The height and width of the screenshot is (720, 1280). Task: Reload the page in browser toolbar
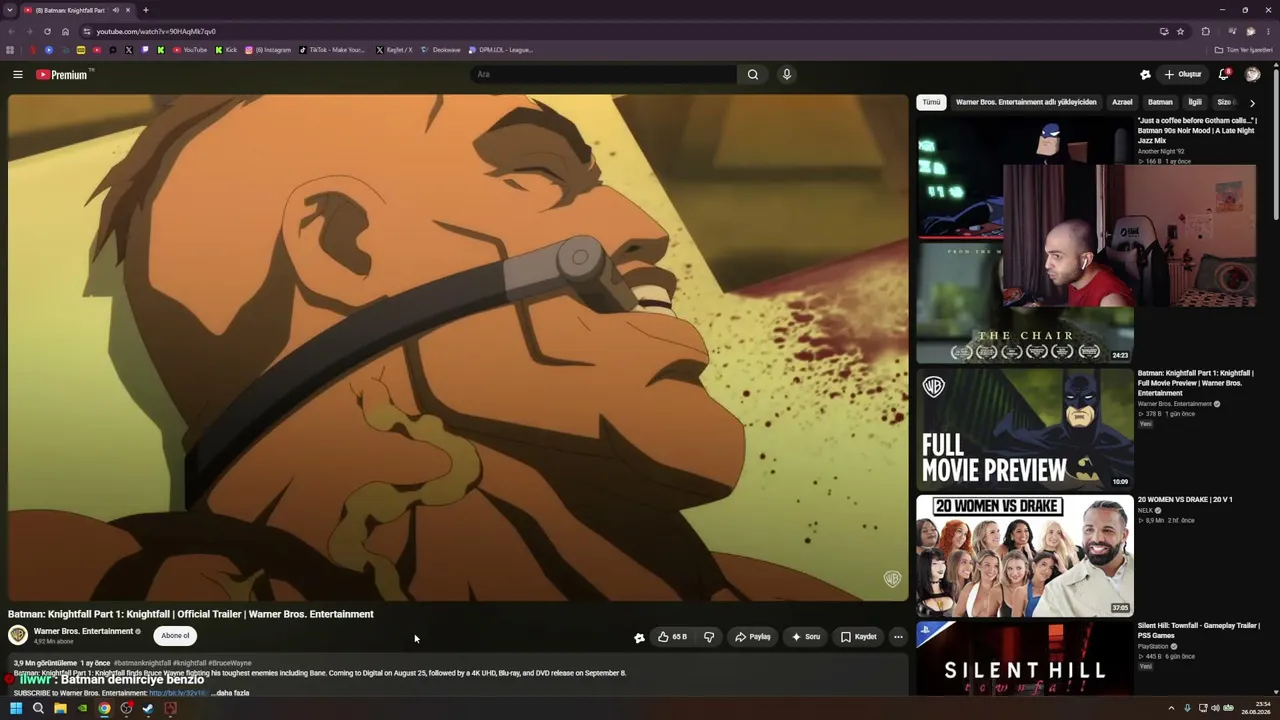(x=47, y=31)
